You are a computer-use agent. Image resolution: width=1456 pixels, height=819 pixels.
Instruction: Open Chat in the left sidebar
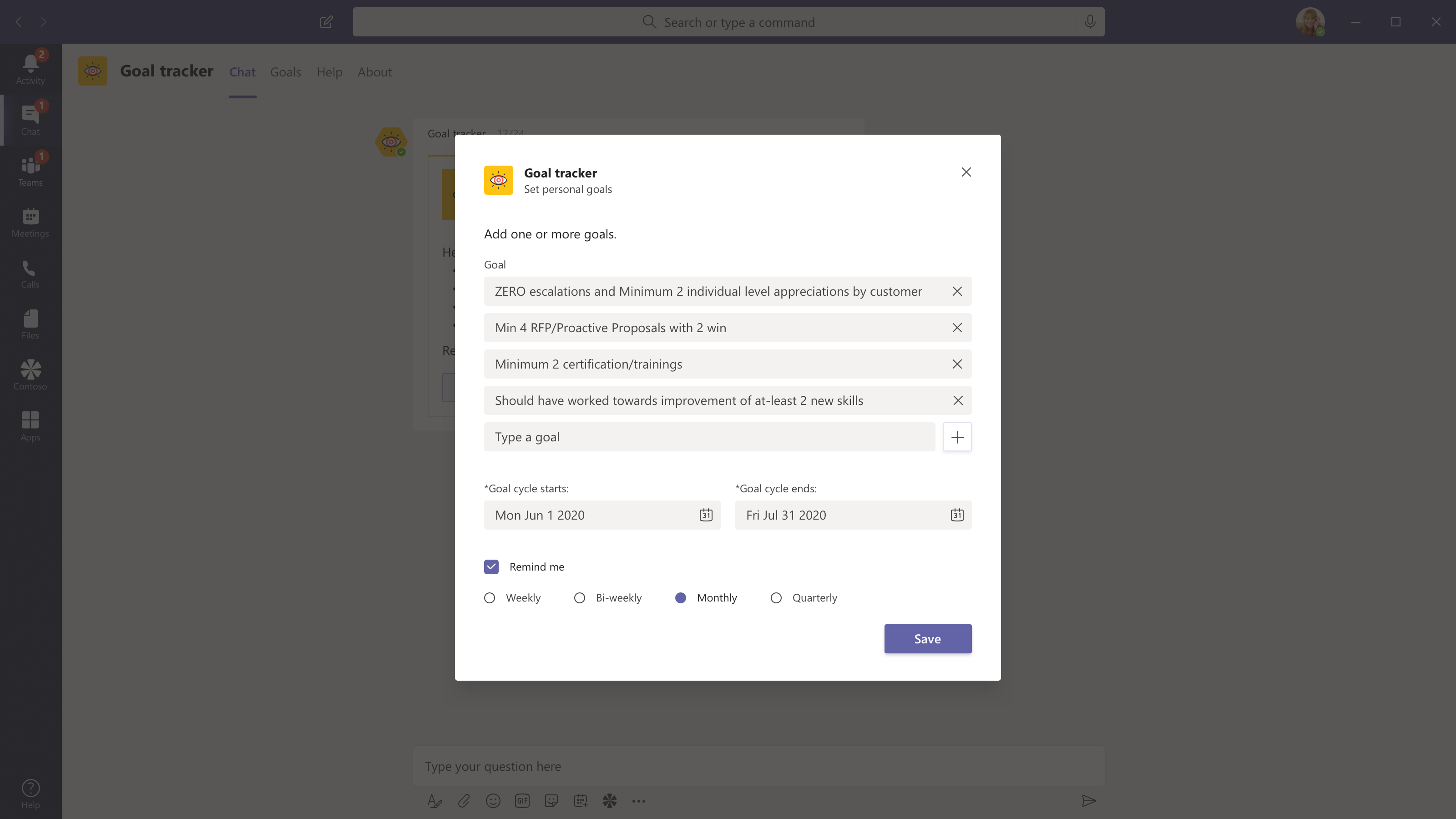[30, 120]
